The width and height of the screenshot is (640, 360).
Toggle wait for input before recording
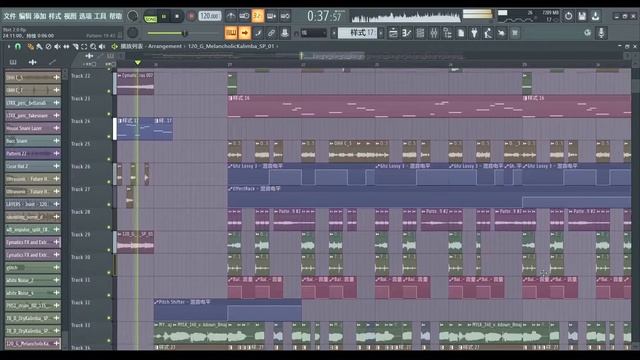pos(244,16)
